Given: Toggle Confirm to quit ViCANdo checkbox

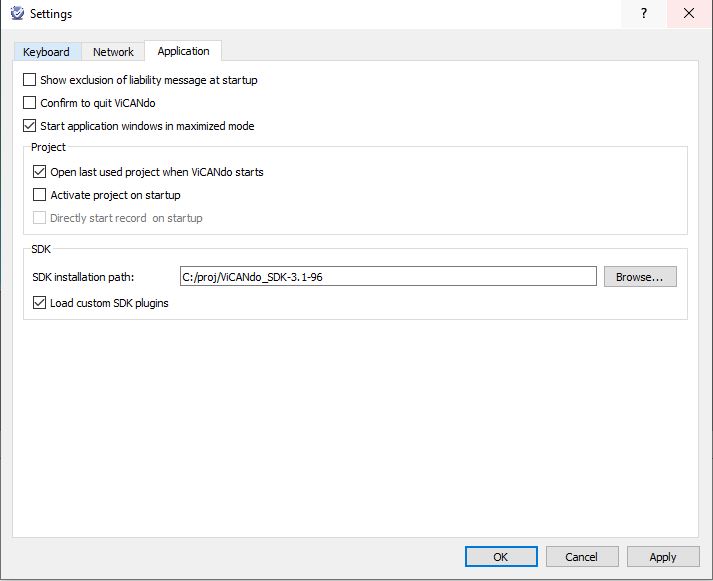Looking at the screenshot, I should pos(30,103).
